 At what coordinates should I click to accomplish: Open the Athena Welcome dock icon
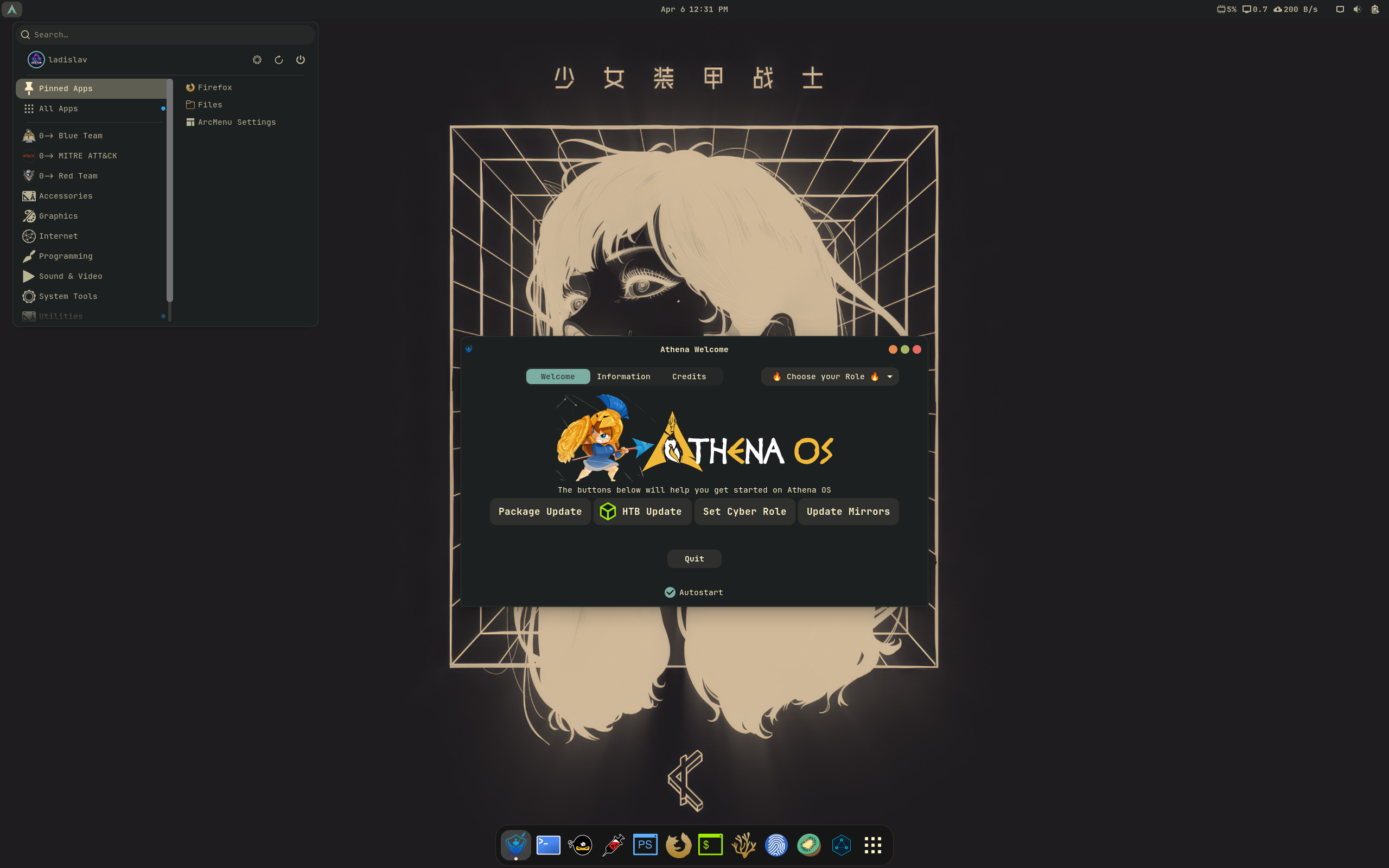[x=515, y=845]
